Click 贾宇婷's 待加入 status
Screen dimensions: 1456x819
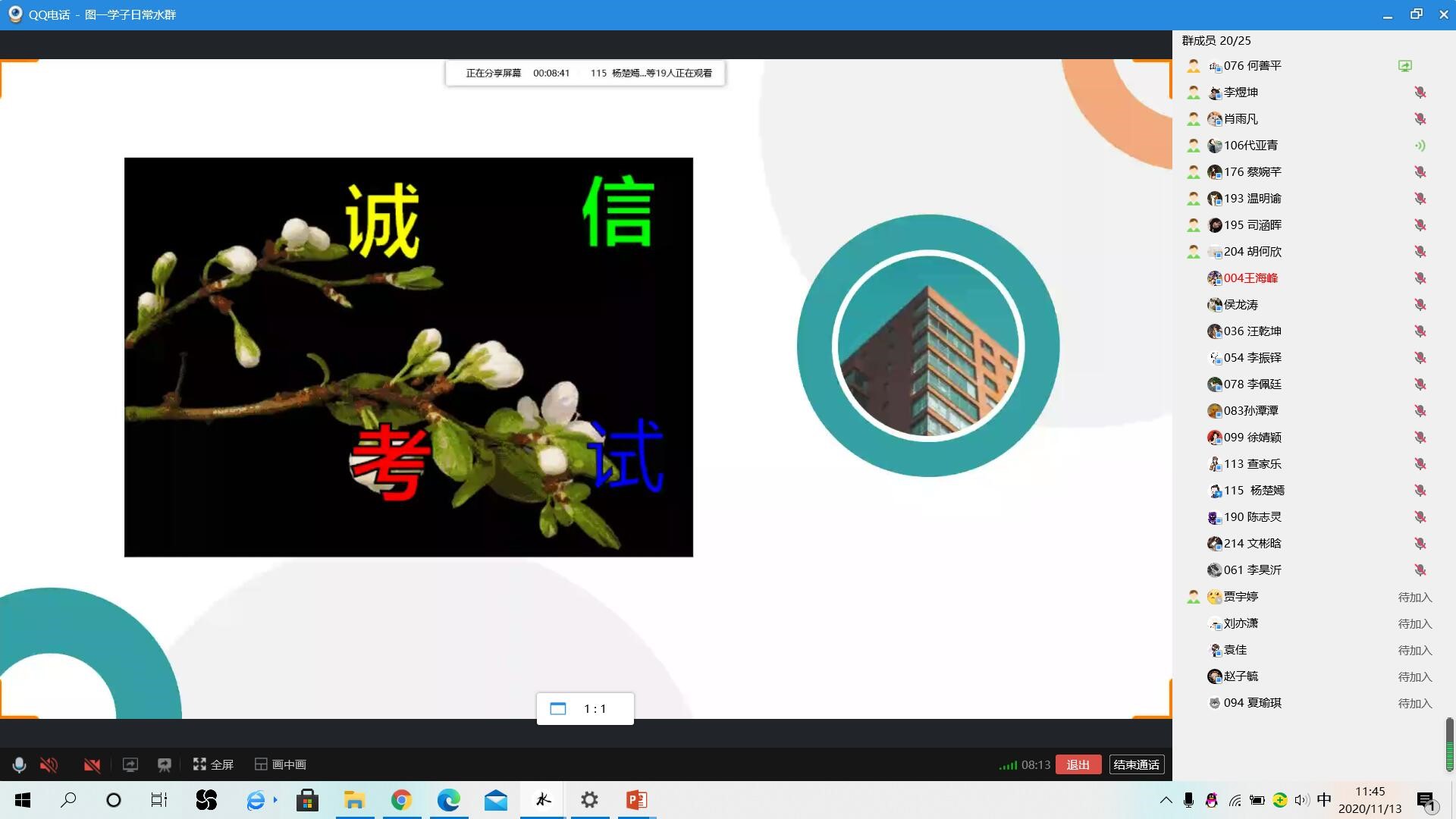click(x=1414, y=598)
